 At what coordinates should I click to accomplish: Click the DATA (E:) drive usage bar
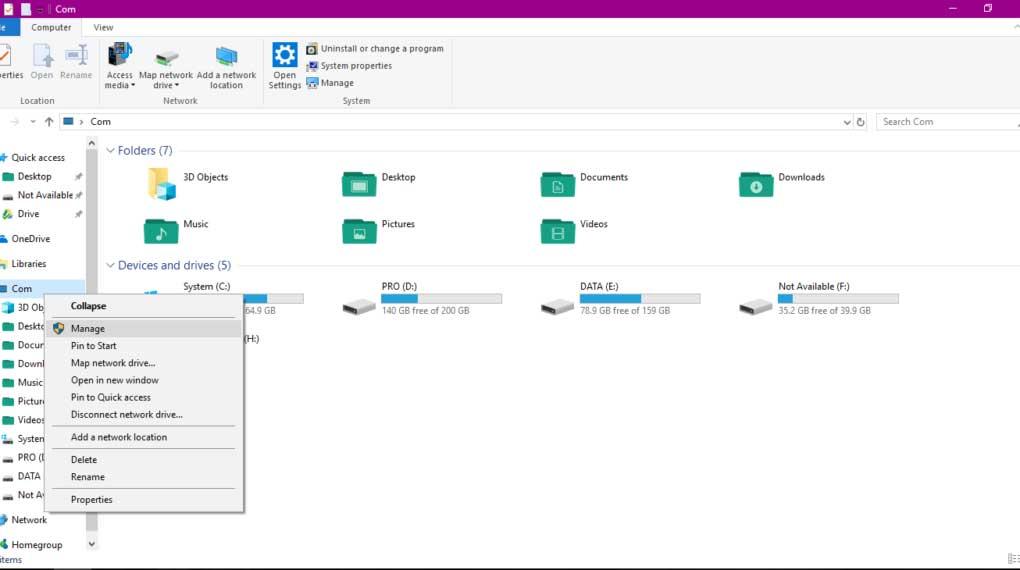(x=640, y=299)
